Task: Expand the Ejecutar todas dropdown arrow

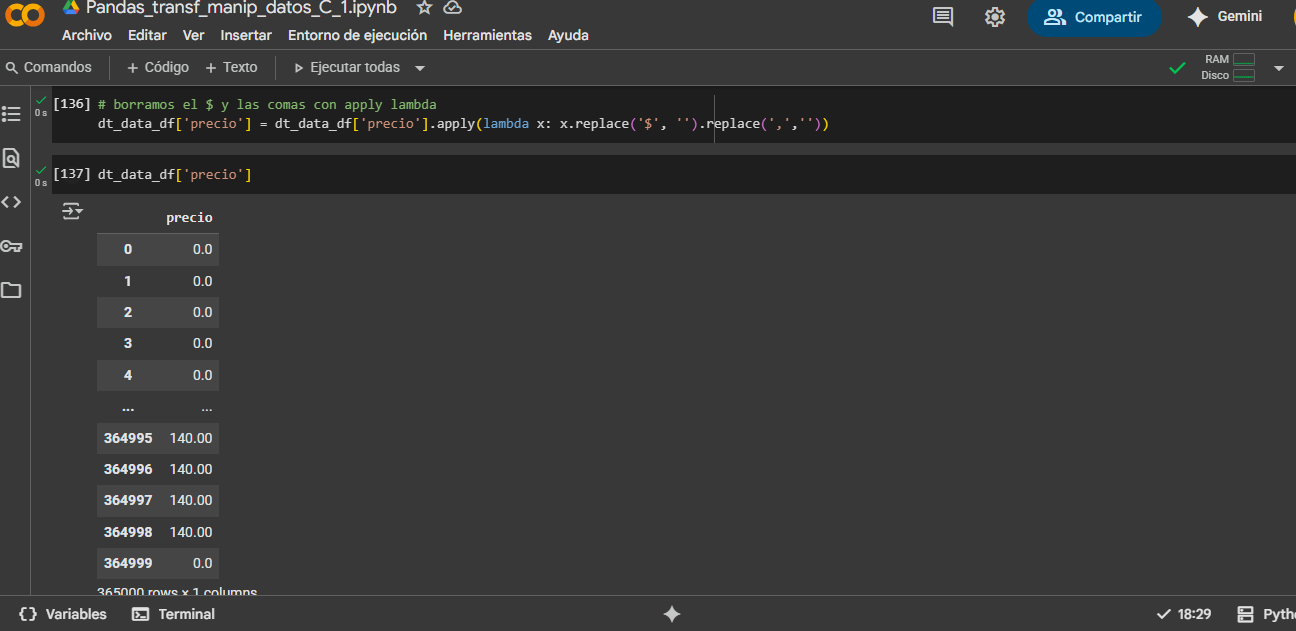Action: point(420,68)
